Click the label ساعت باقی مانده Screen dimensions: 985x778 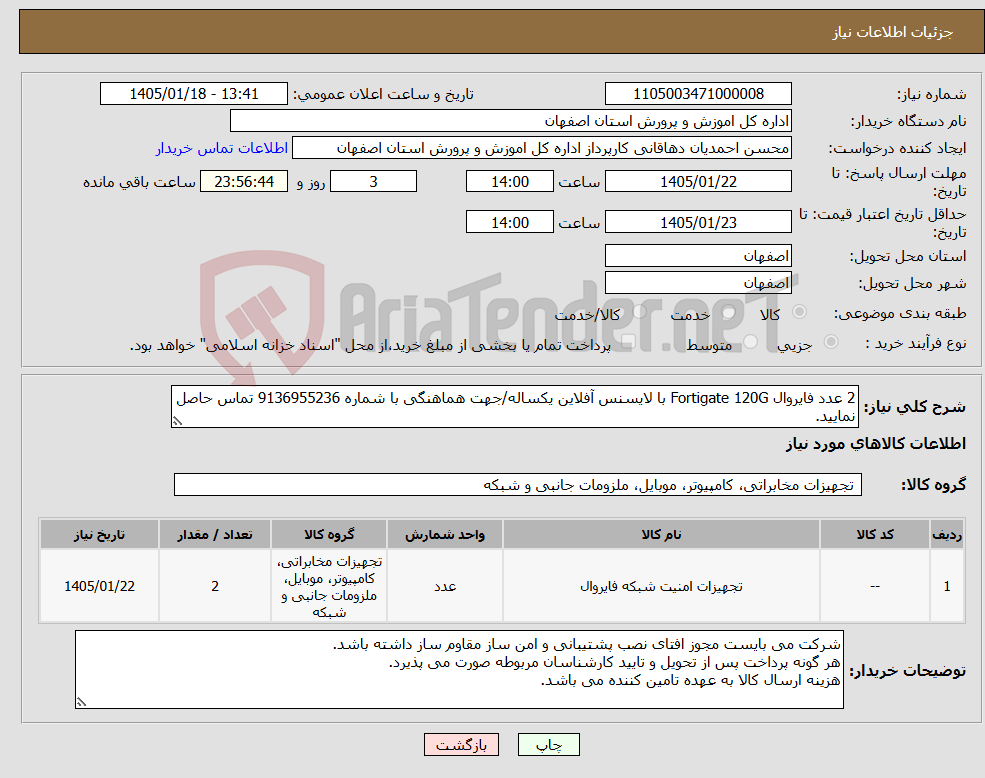(x=139, y=182)
